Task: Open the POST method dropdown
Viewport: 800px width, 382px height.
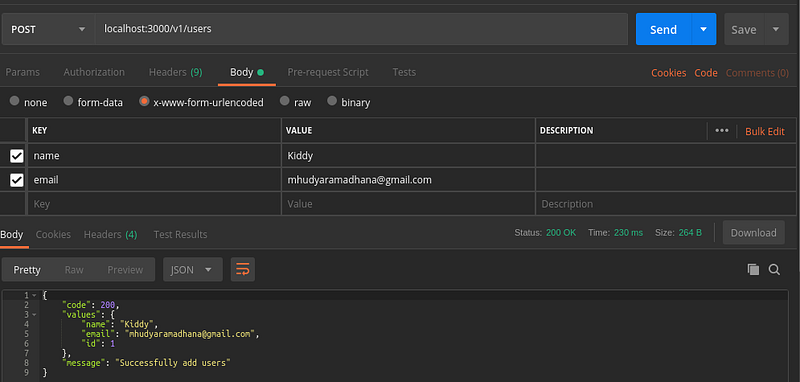Action: coord(48,29)
